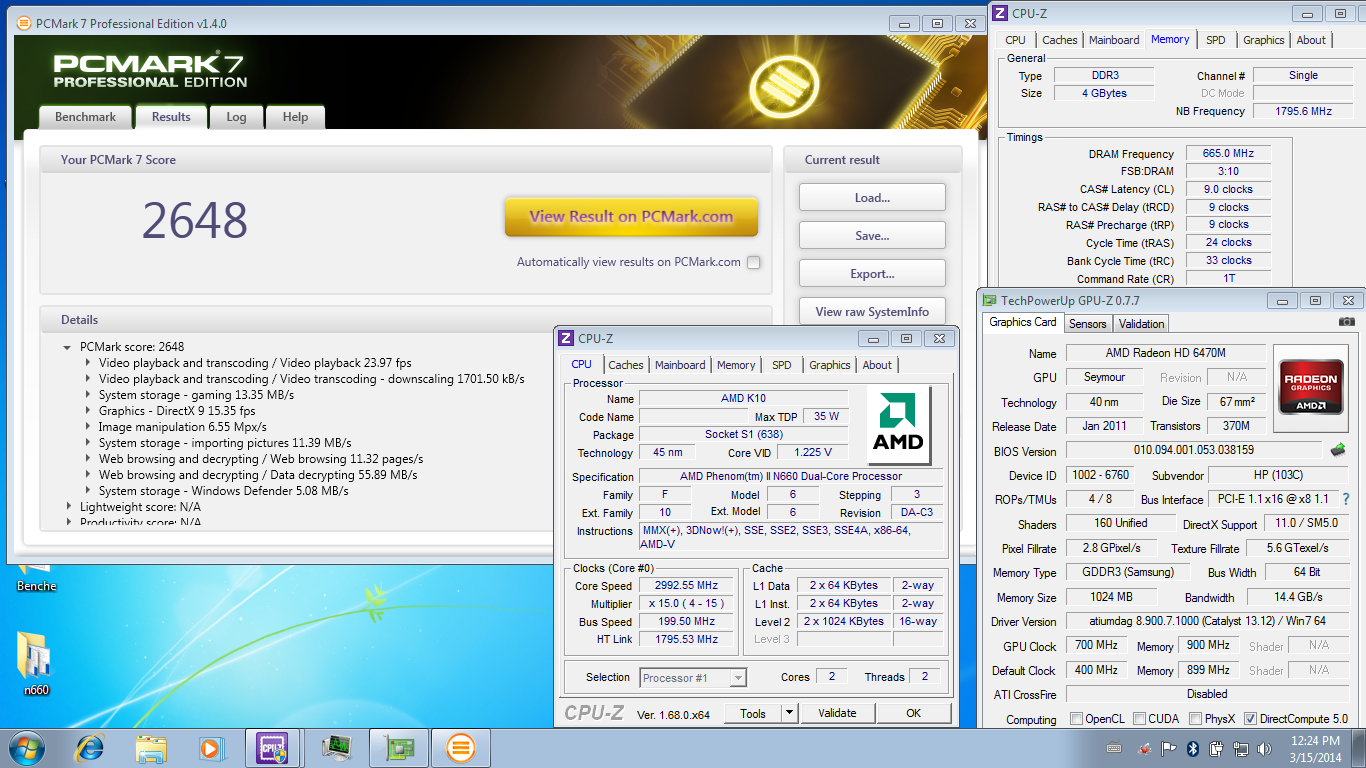This screenshot has height=768, width=1366.
Task: Open Mainboard tab in front CPU-Z window
Action: (x=680, y=365)
